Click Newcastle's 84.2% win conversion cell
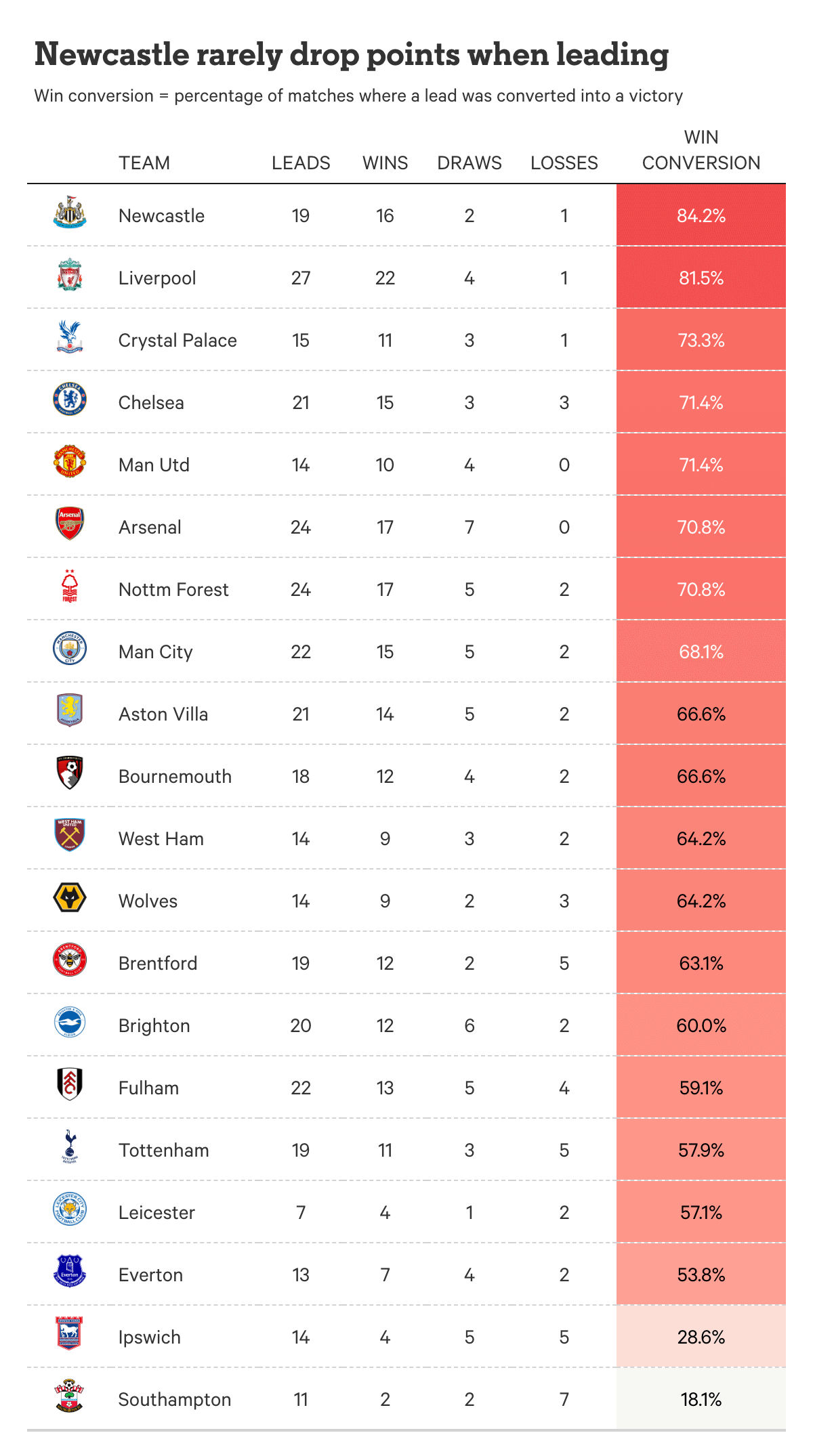The image size is (813, 1456). click(701, 215)
